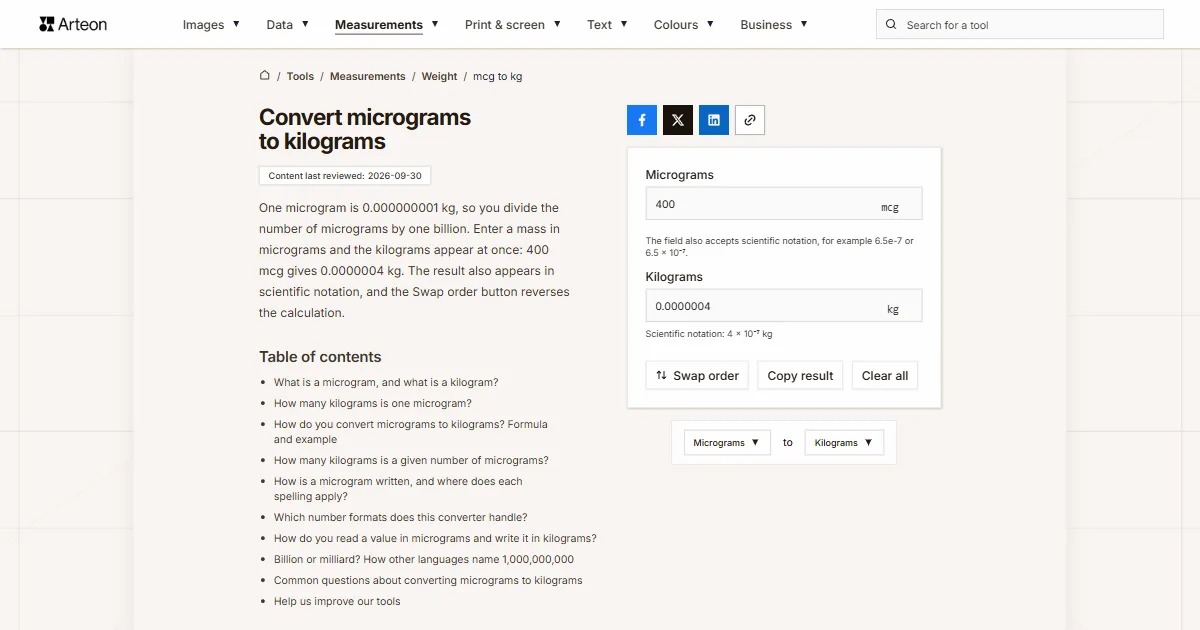Copy page link via chain icon
The width and height of the screenshot is (1200, 630).
click(x=750, y=120)
